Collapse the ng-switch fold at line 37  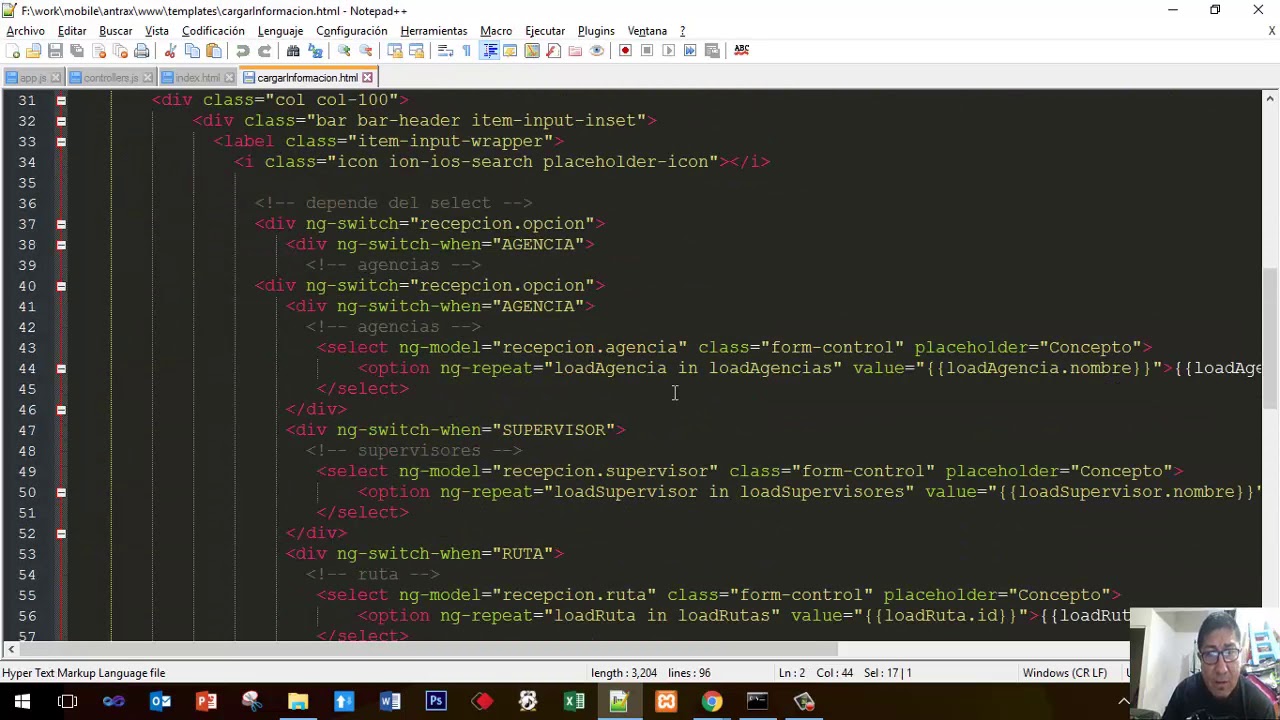pyautogui.click(x=61, y=224)
